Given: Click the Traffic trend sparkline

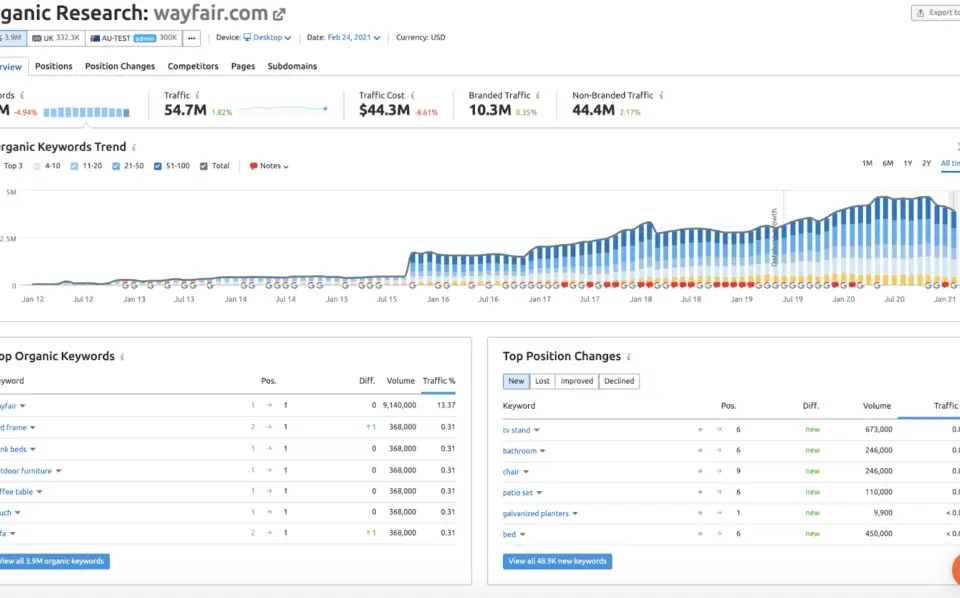Looking at the screenshot, I should [283, 109].
